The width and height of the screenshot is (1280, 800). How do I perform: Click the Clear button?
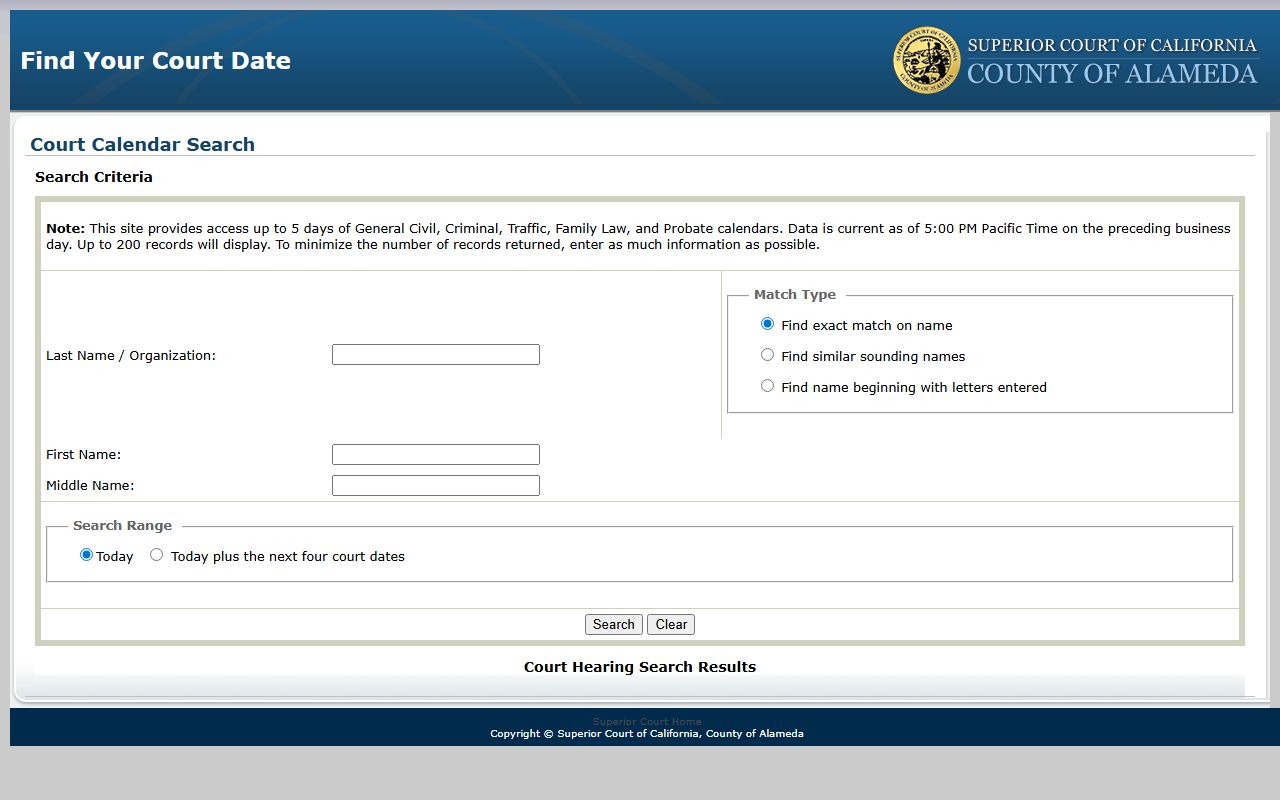coord(671,624)
